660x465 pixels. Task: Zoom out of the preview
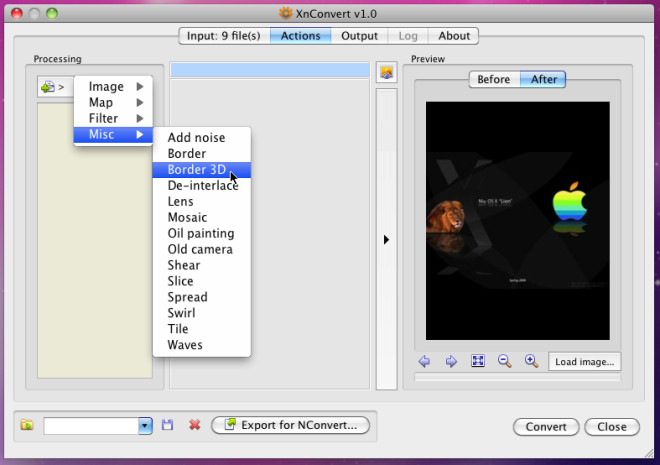[x=505, y=362]
